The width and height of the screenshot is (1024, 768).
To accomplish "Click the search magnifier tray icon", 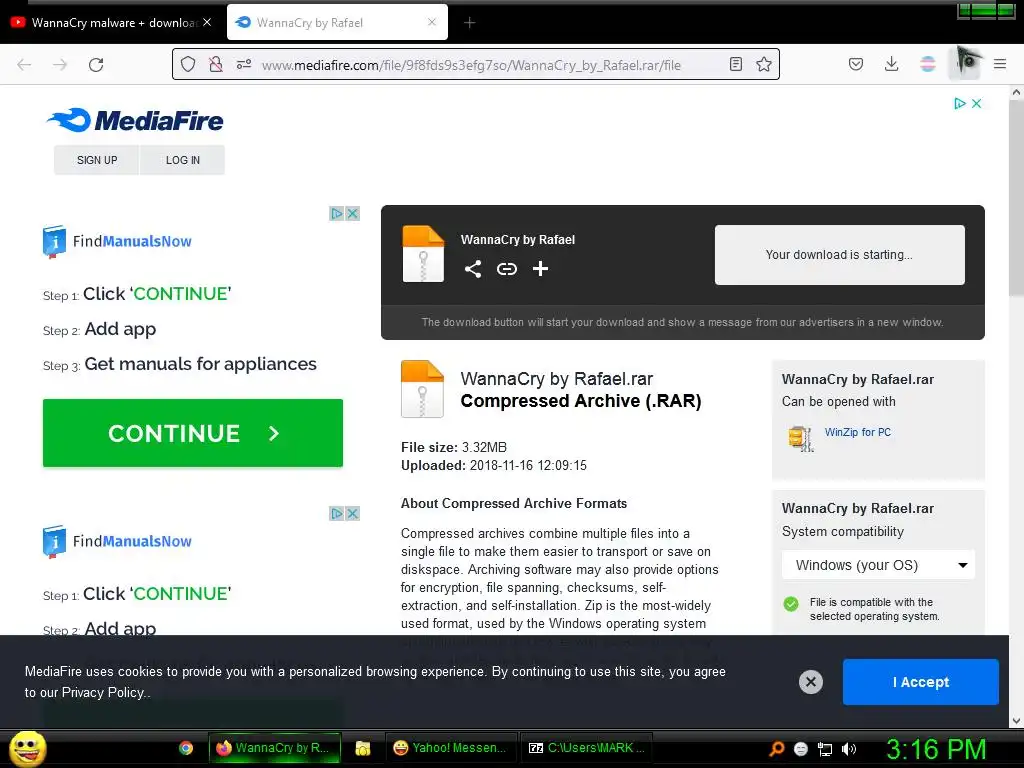I will (x=776, y=749).
